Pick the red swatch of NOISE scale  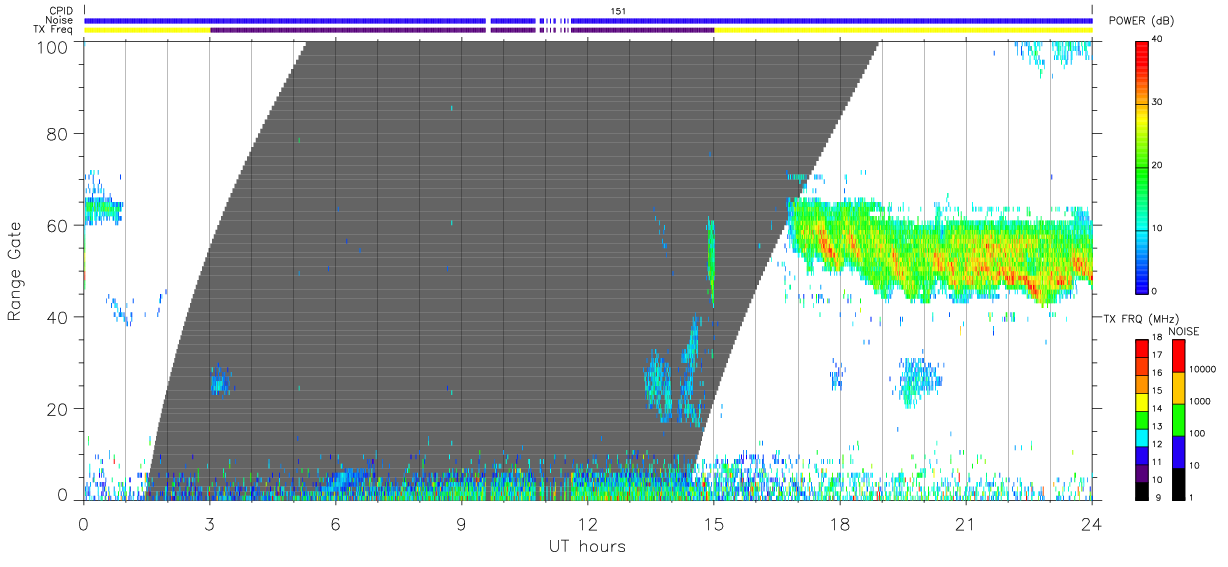pos(1178,354)
